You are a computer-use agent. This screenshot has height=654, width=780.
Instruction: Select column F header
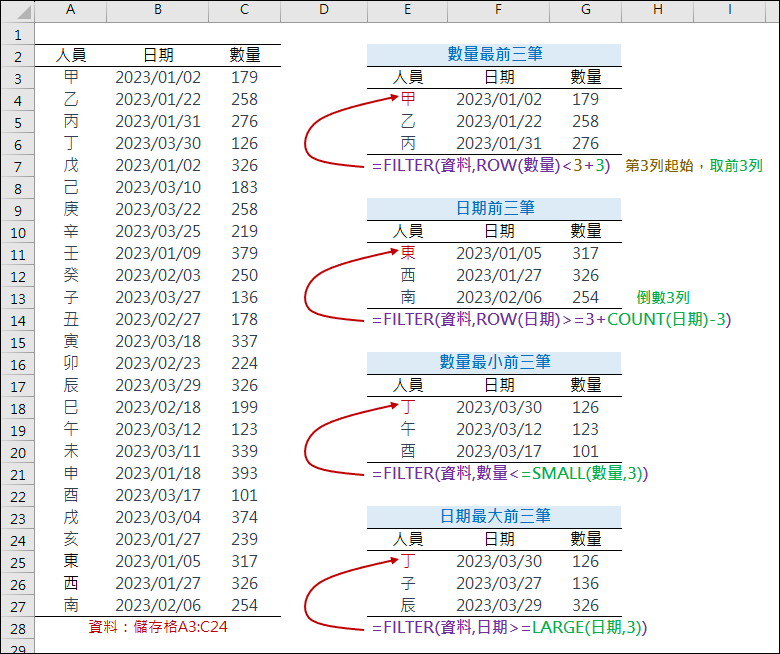pos(498,10)
